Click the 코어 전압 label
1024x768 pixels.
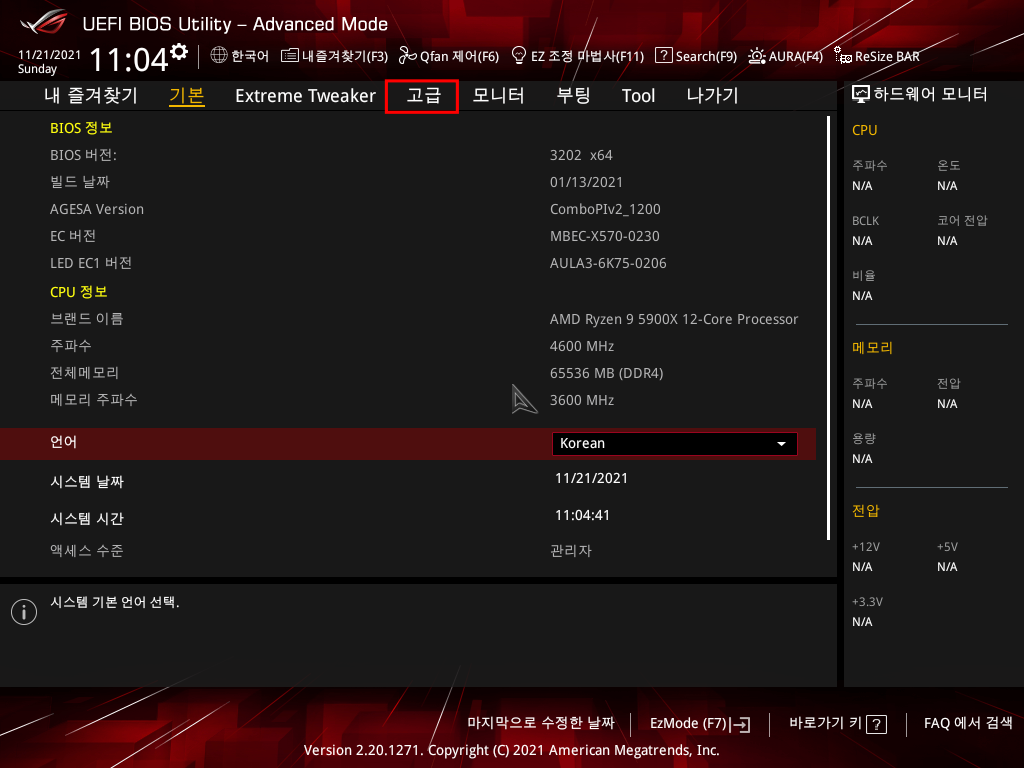[963, 221]
